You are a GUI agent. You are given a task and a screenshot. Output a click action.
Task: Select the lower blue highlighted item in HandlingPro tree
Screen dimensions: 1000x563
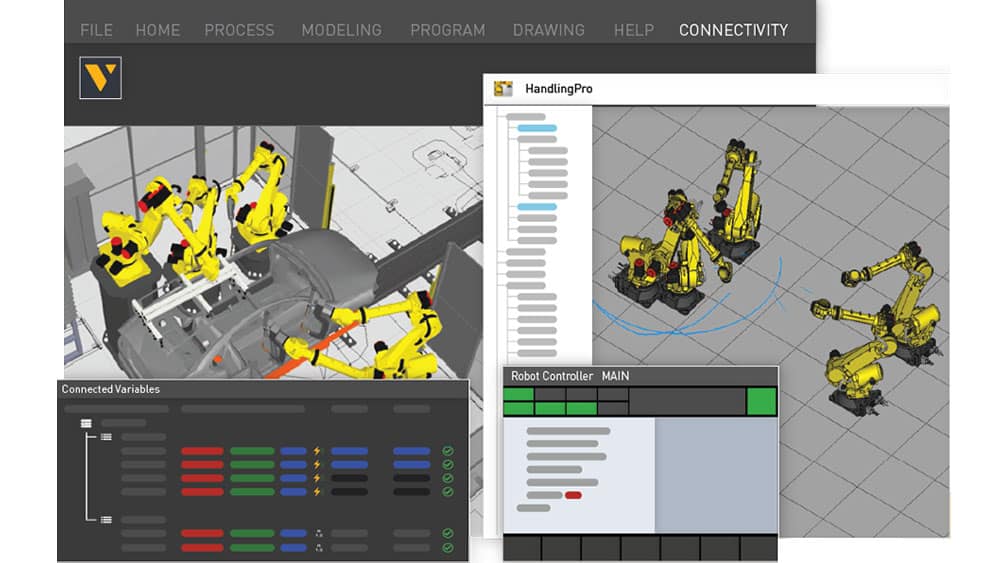point(537,207)
